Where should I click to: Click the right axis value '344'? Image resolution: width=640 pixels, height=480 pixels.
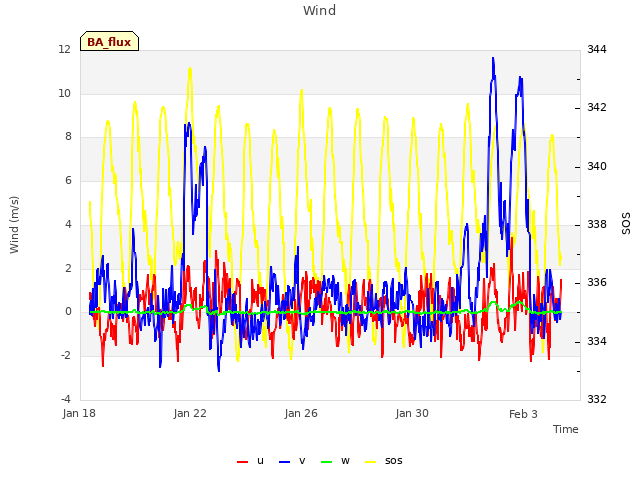coord(597,49)
